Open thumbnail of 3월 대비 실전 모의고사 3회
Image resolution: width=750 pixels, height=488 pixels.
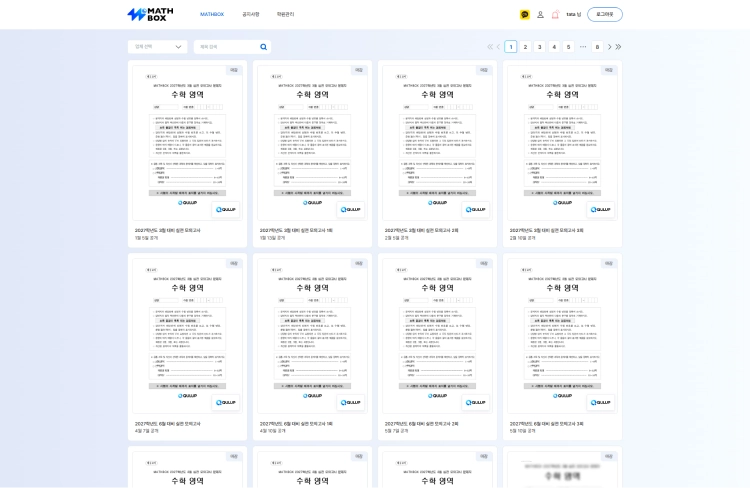pos(562,143)
